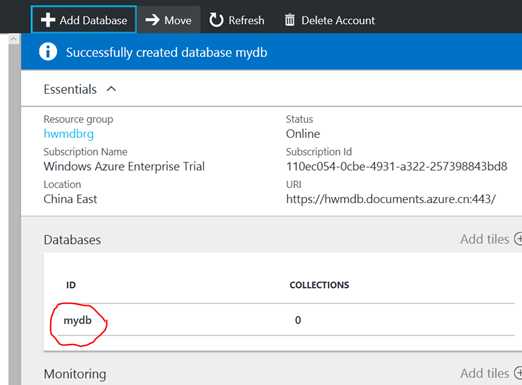The width and height of the screenshot is (522, 385).
Task: Click Add tiles text in Databases section
Action: pyautogui.click(x=485, y=239)
